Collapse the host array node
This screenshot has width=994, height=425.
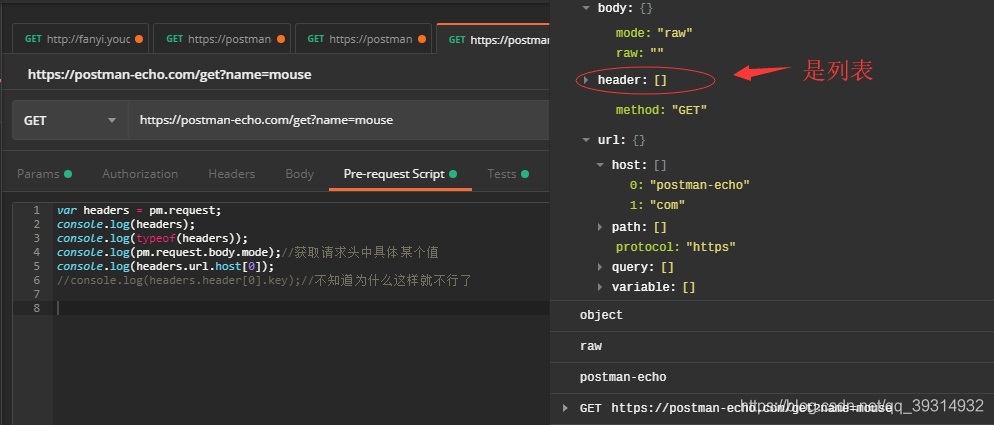[601, 165]
